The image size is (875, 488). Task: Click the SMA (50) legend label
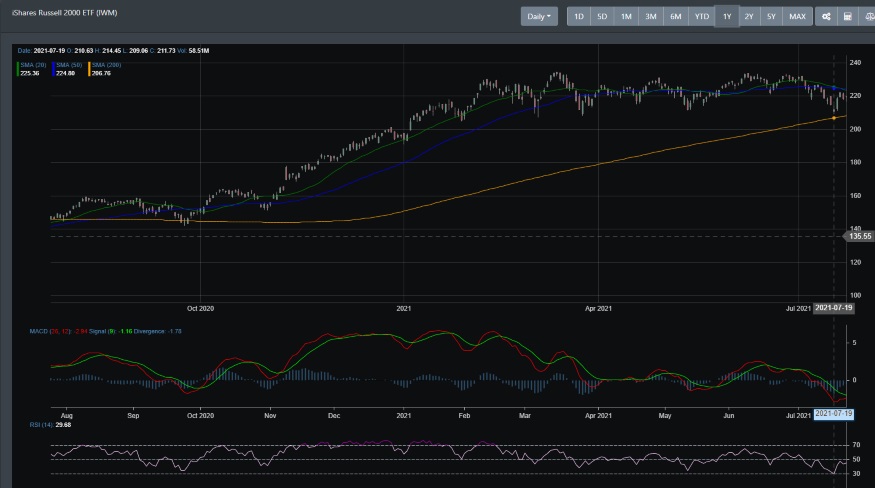pyautogui.click(x=69, y=65)
